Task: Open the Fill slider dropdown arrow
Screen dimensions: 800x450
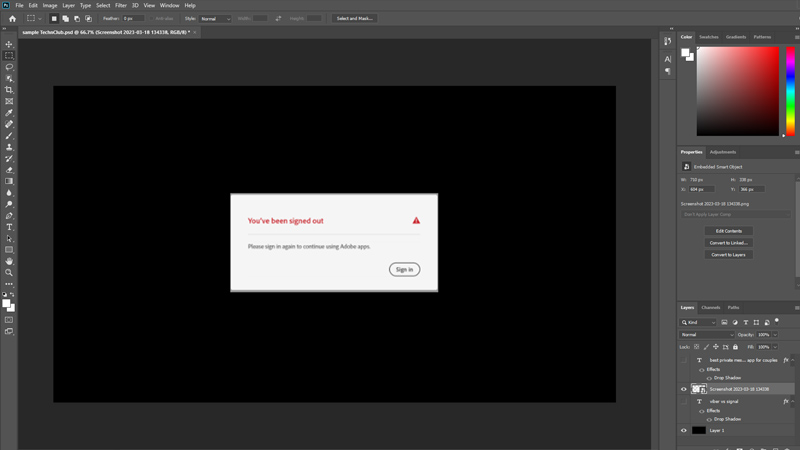Action: click(x=775, y=347)
